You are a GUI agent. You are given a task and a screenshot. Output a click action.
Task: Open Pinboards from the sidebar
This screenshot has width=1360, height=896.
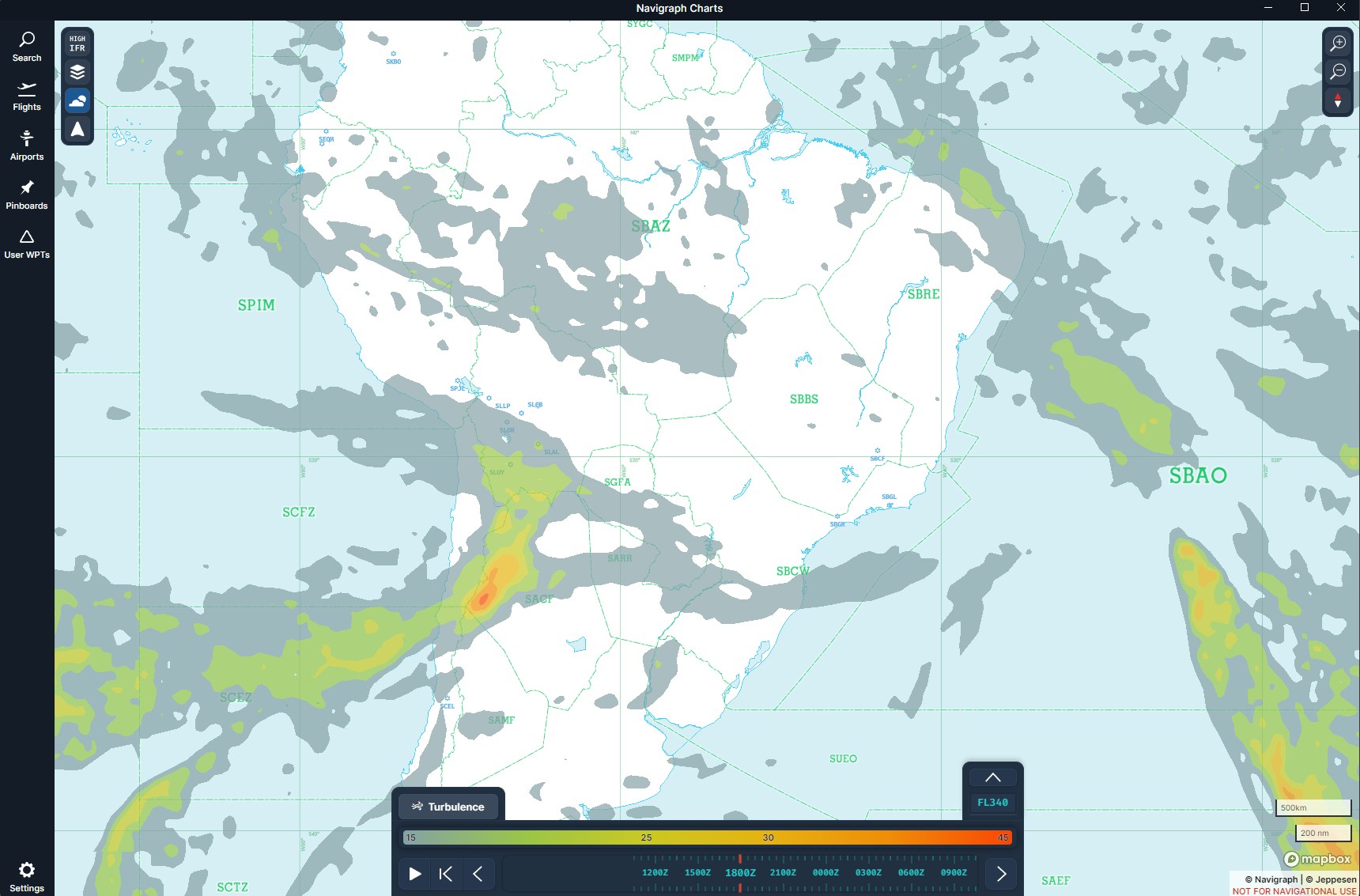pyautogui.click(x=27, y=195)
